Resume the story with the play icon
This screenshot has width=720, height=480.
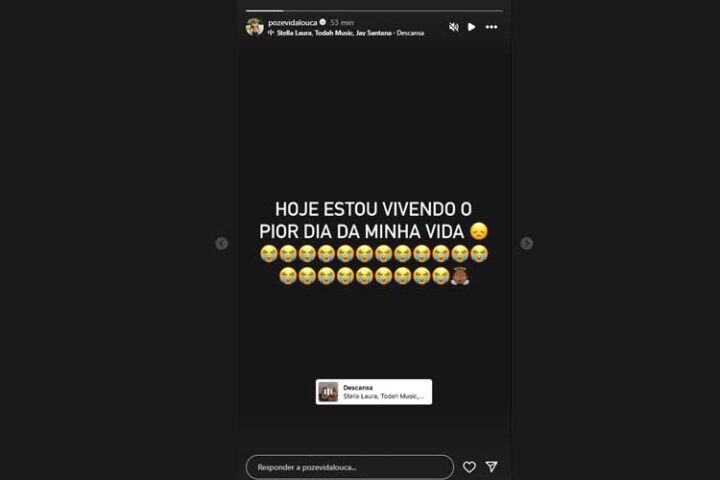click(472, 27)
